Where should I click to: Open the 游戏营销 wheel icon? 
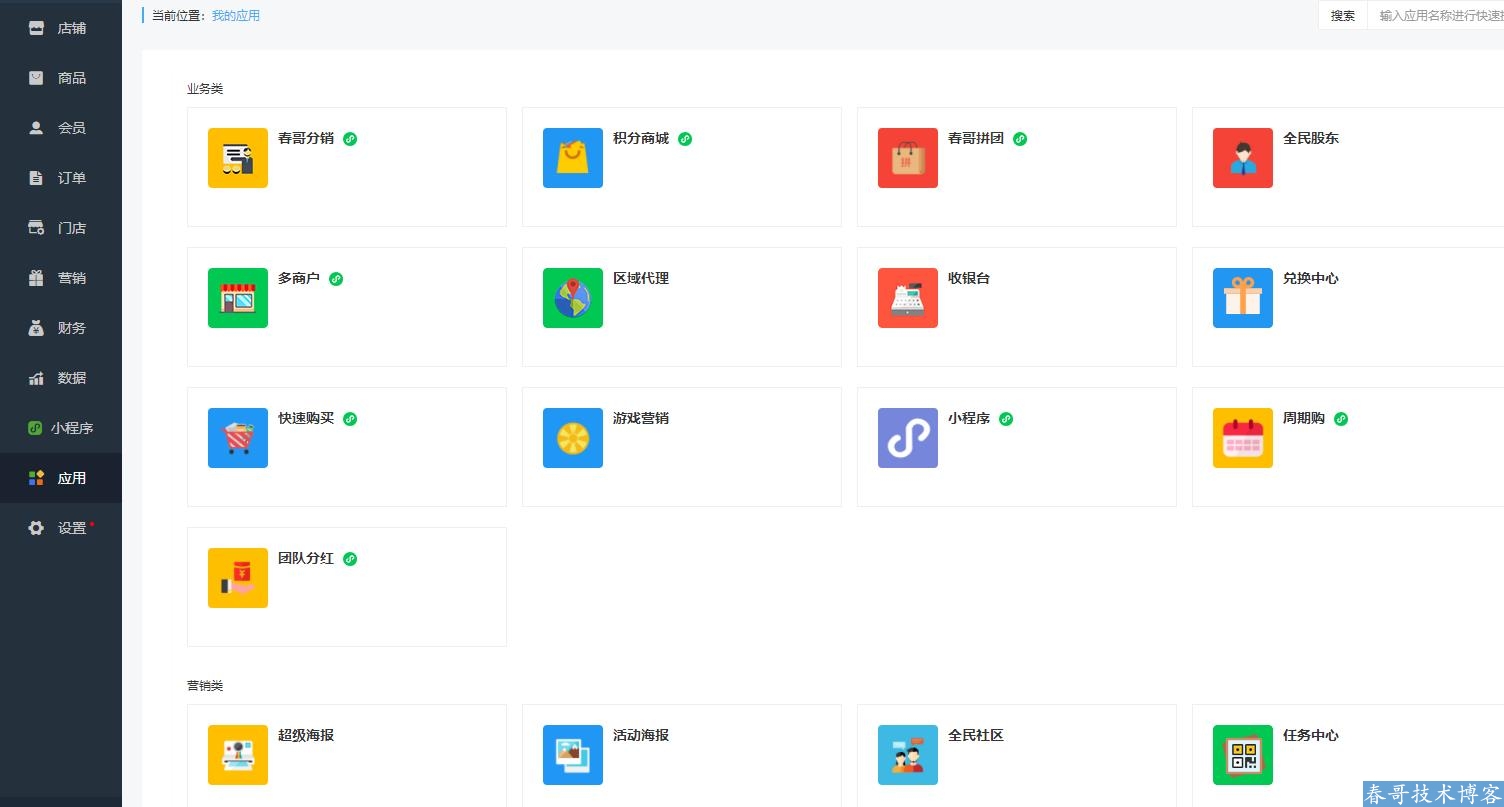pyautogui.click(x=573, y=438)
